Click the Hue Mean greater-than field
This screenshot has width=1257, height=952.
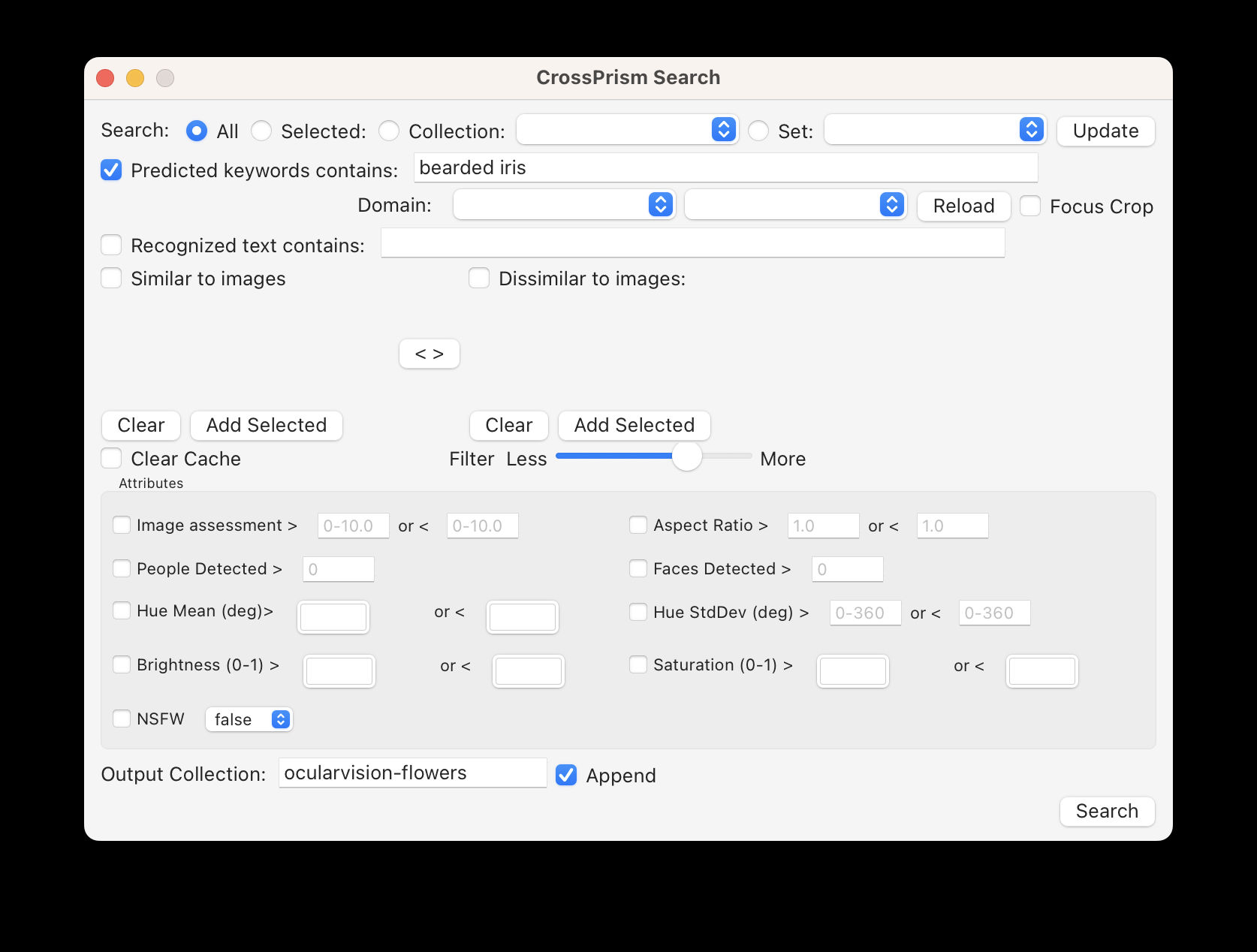(x=333, y=617)
